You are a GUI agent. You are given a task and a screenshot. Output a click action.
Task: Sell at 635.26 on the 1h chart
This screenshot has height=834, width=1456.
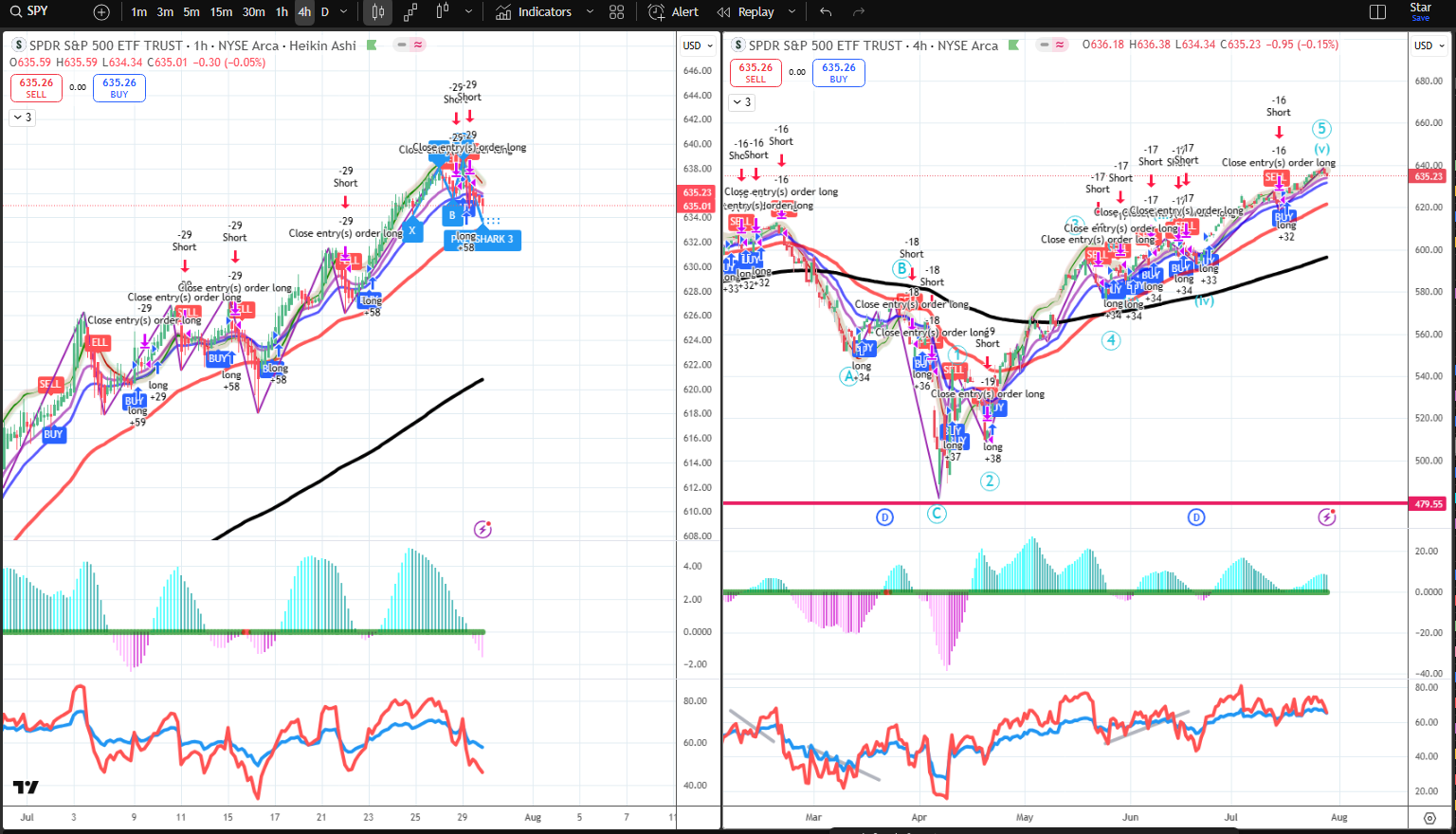coord(36,87)
